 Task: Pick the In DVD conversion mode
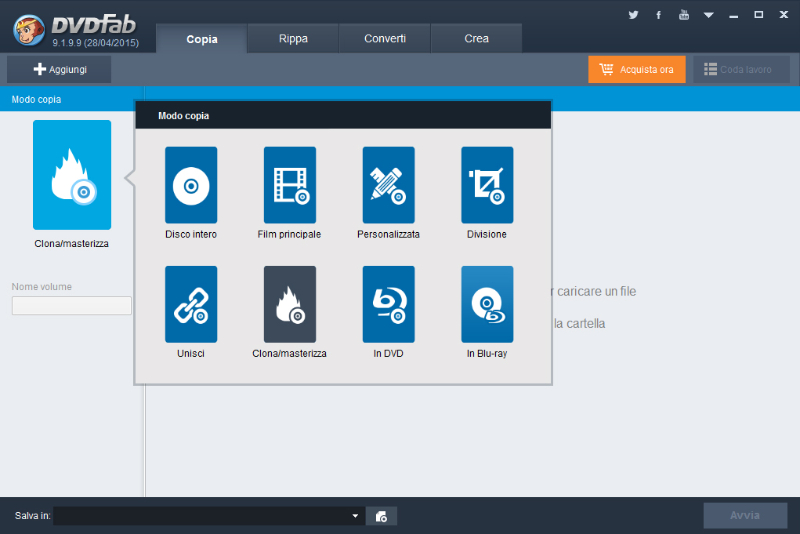388,304
